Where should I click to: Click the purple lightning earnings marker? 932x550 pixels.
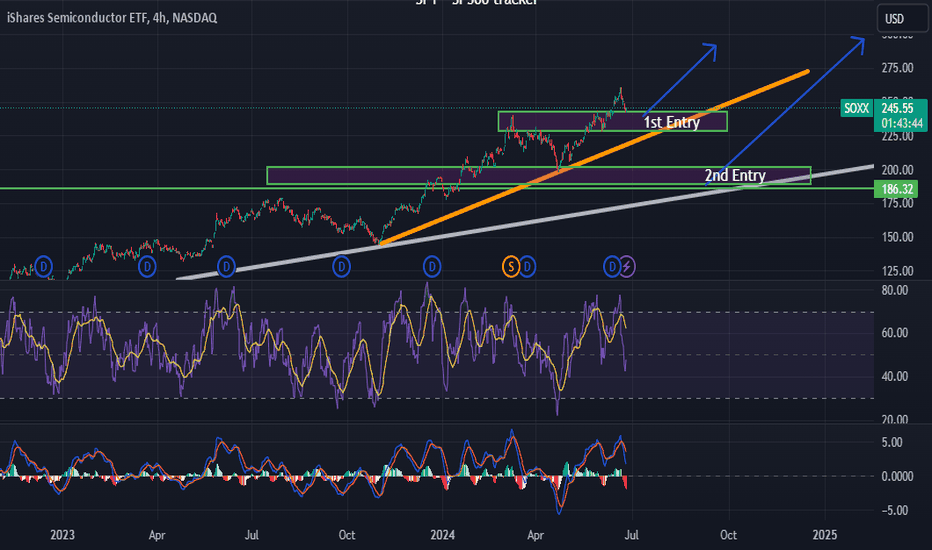tap(627, 266)
